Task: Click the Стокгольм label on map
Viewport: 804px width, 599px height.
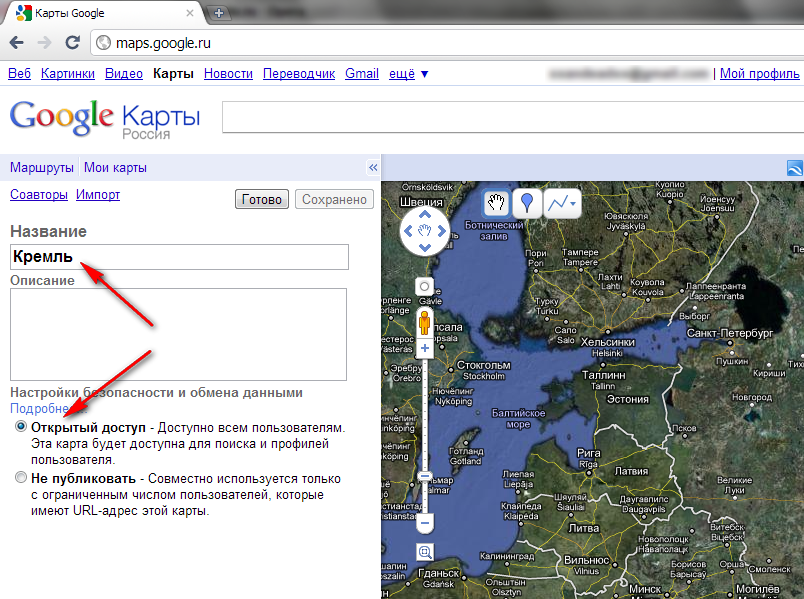Action: [x=484, y=365]
